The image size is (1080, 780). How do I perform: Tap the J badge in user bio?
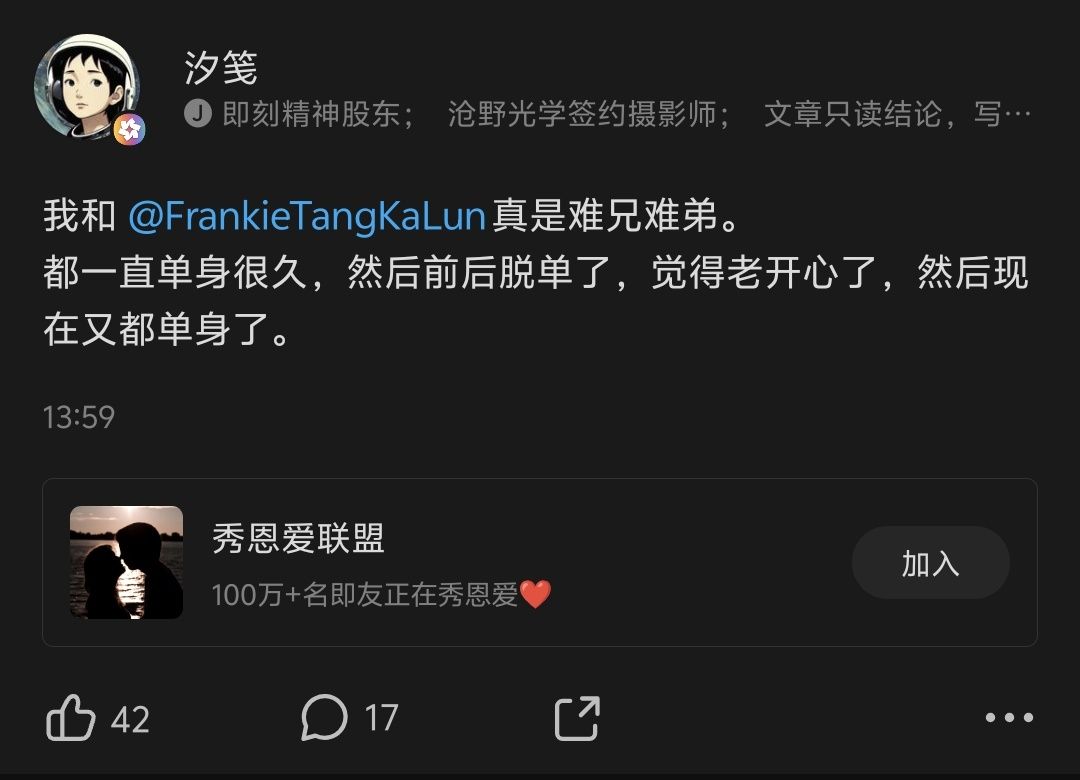click(x=197, y=114)
